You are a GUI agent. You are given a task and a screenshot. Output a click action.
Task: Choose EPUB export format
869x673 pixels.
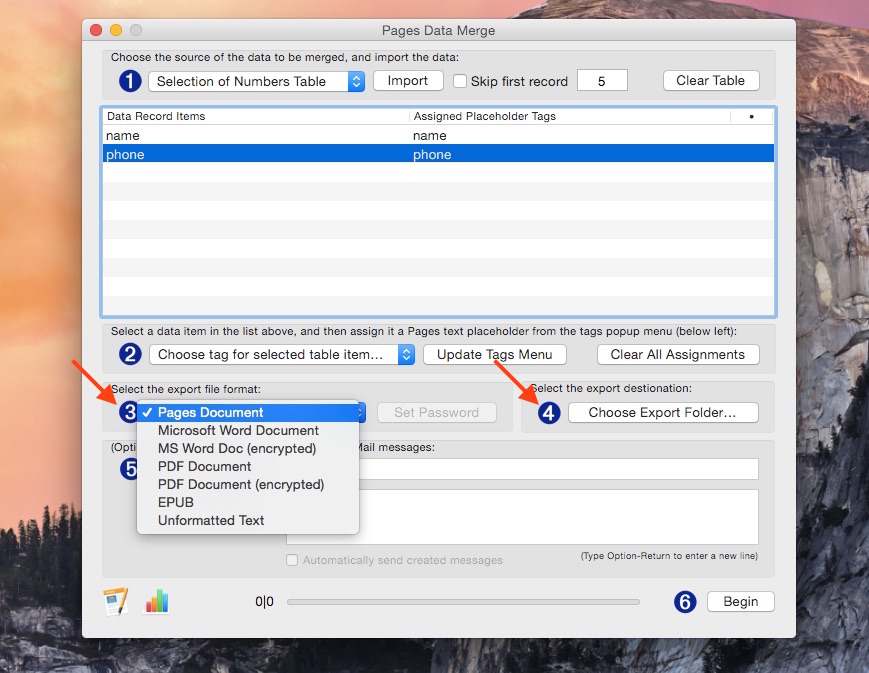(x=248, y=502)
